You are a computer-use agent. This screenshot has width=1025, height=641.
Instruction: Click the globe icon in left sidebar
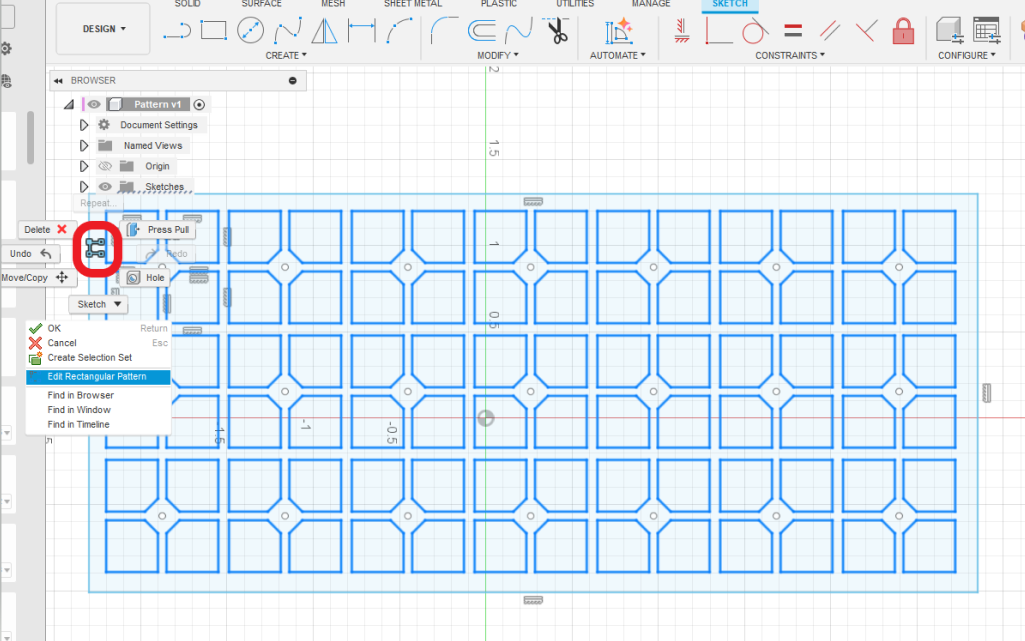pos(6,81)
